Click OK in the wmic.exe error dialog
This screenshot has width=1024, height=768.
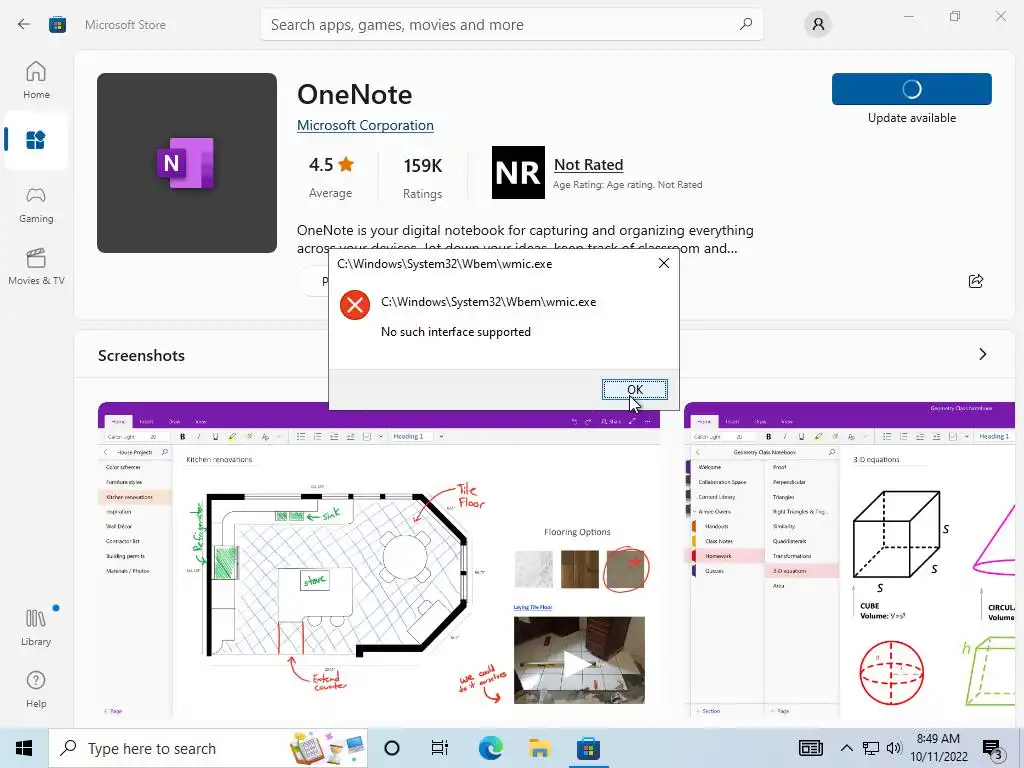point(634,389)
